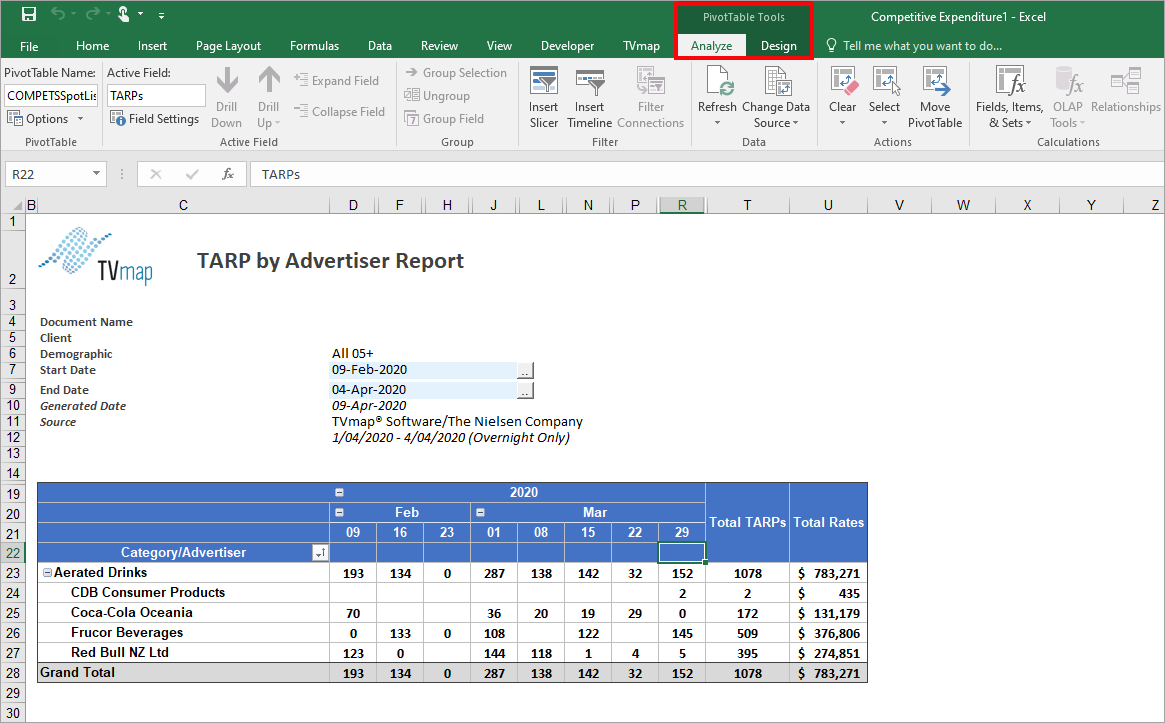Viewport: 1165px width, 723px height.
Task: Select the Select All corner triangle
Action: tap(19, 205)
